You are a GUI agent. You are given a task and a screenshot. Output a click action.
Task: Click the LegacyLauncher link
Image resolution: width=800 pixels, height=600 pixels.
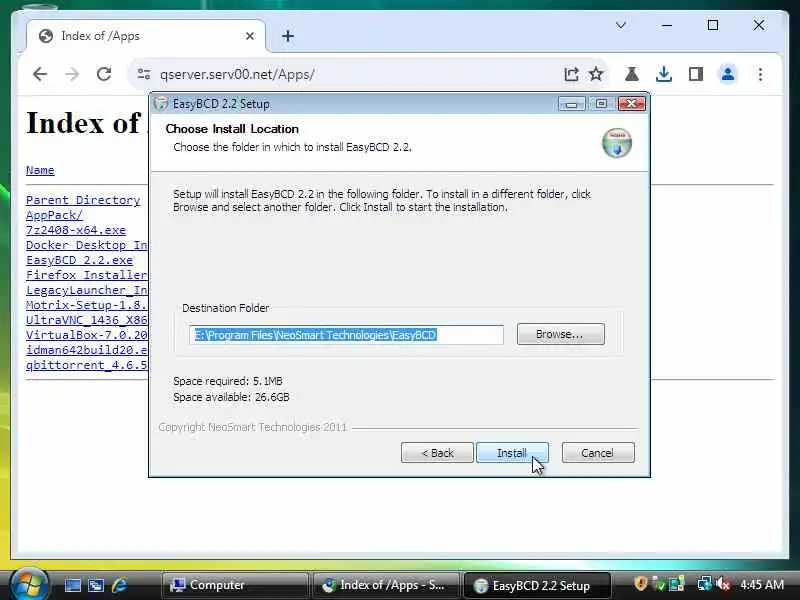87,290
